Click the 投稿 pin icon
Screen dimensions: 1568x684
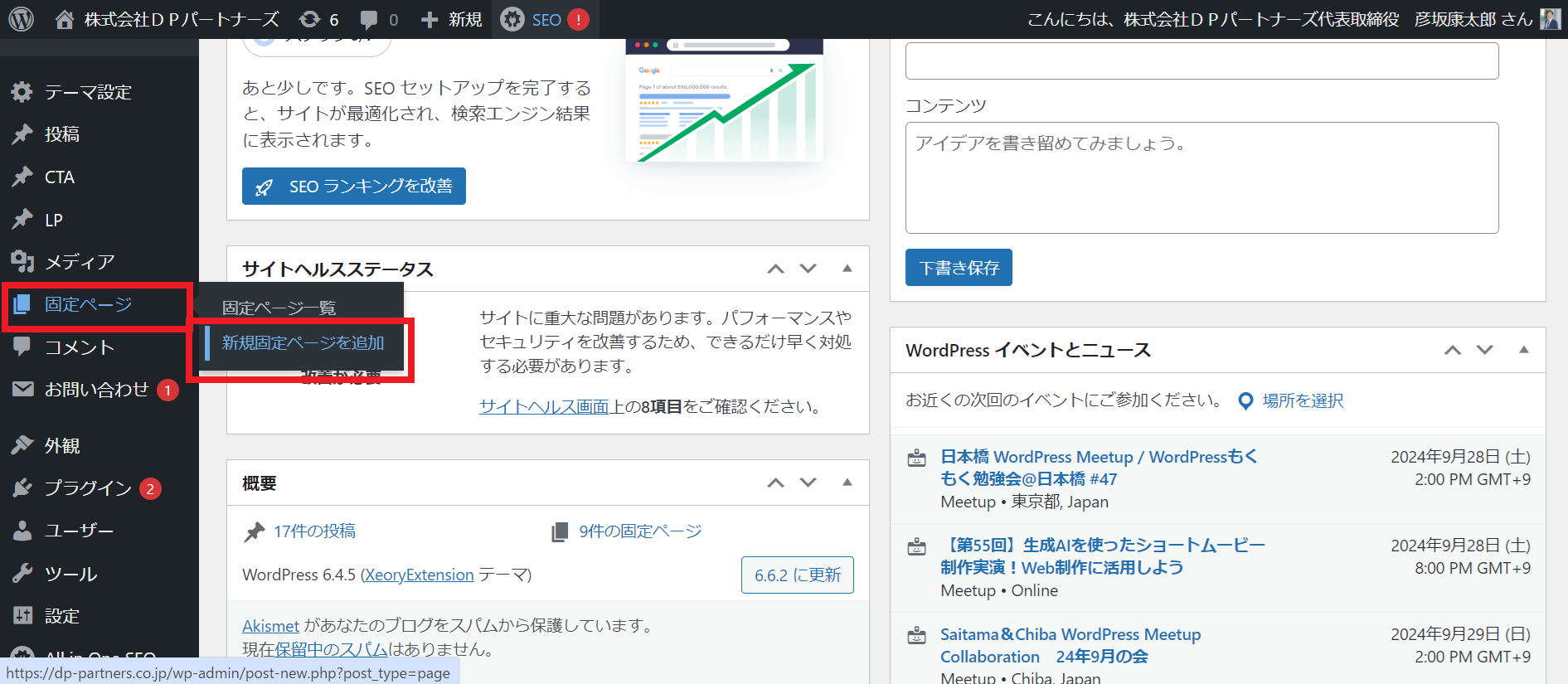22,134
